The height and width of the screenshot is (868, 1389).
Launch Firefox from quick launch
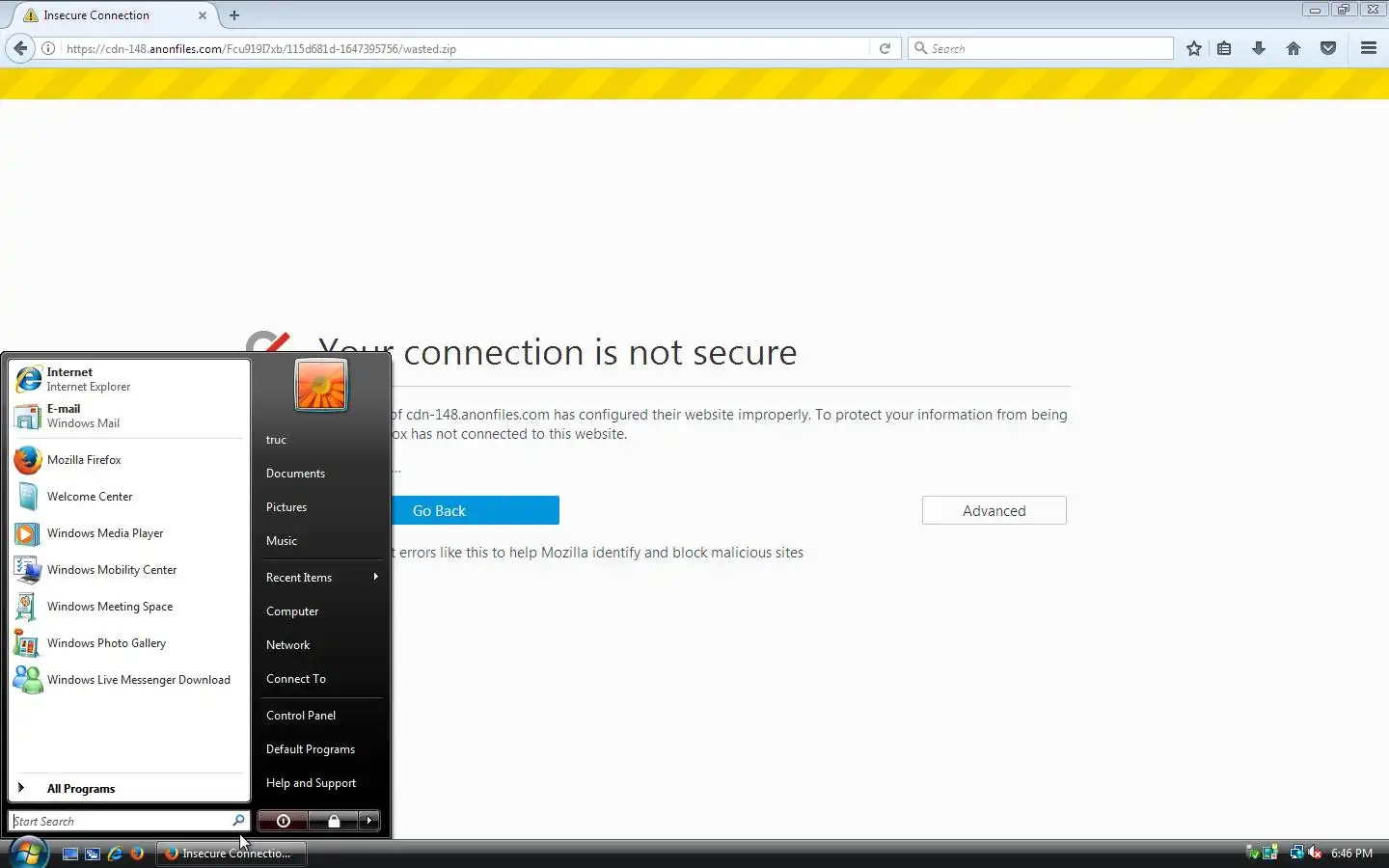coord(137,854)
